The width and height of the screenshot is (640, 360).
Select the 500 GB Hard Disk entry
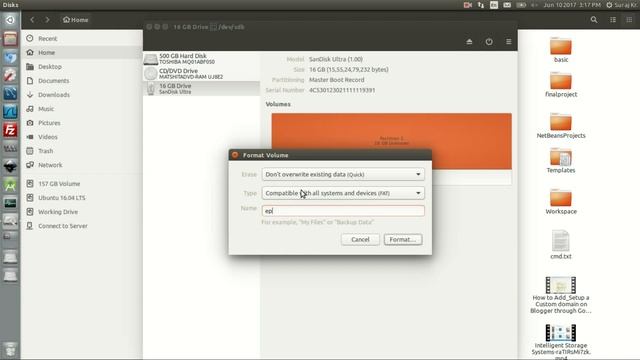pos(202,59)
